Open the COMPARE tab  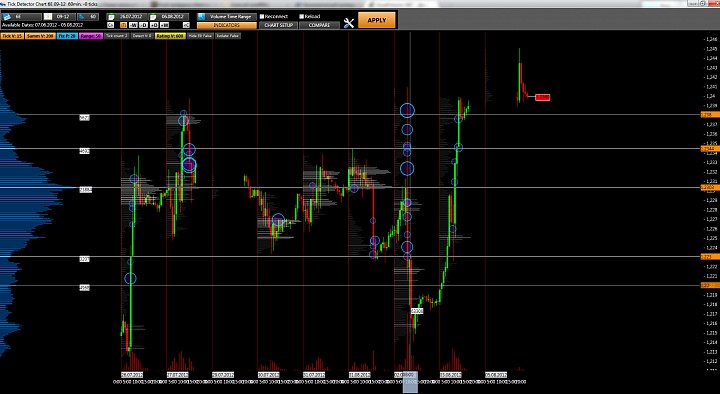tap(319, 25)
